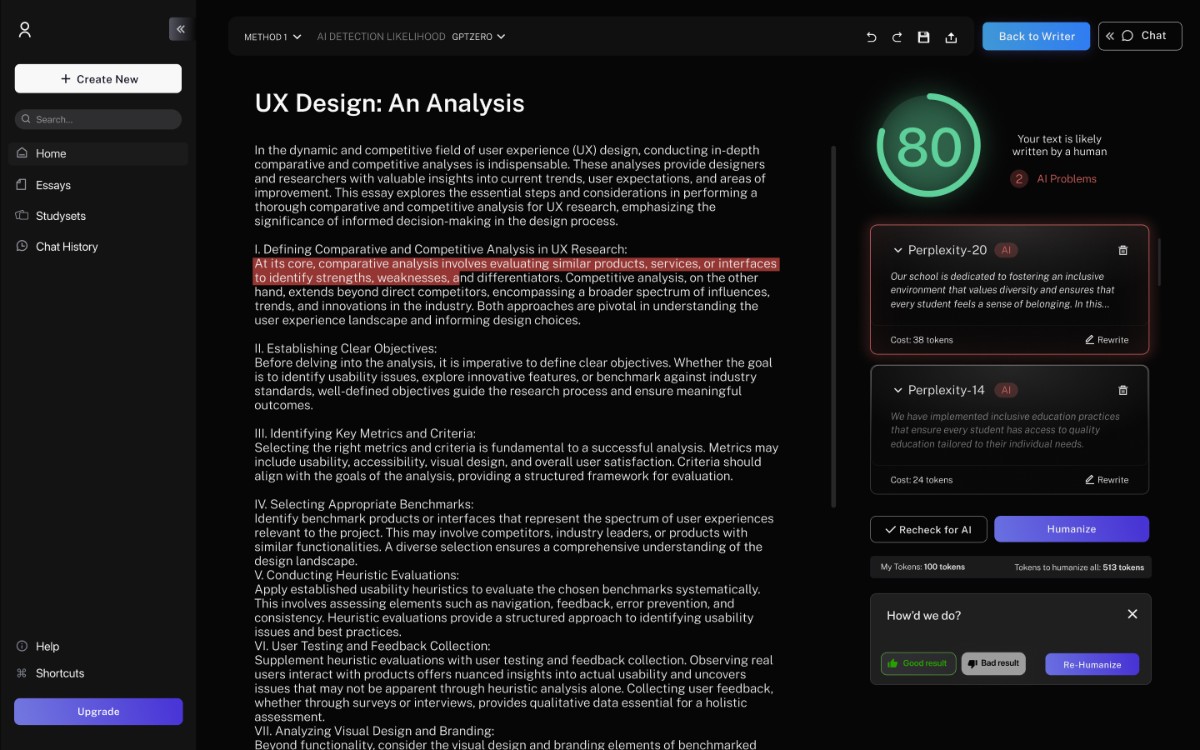Open the user profile icon

pyautogui.click(x=25, y=30)
